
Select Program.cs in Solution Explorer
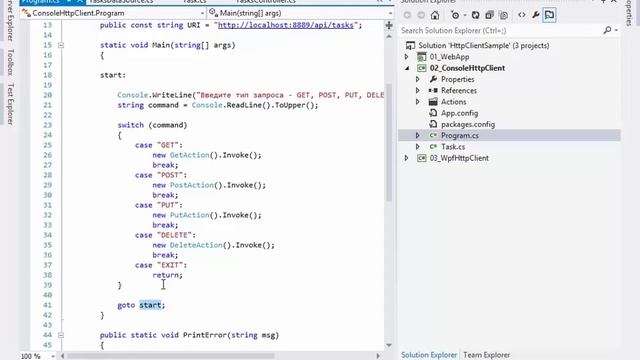tap(460, 136)
